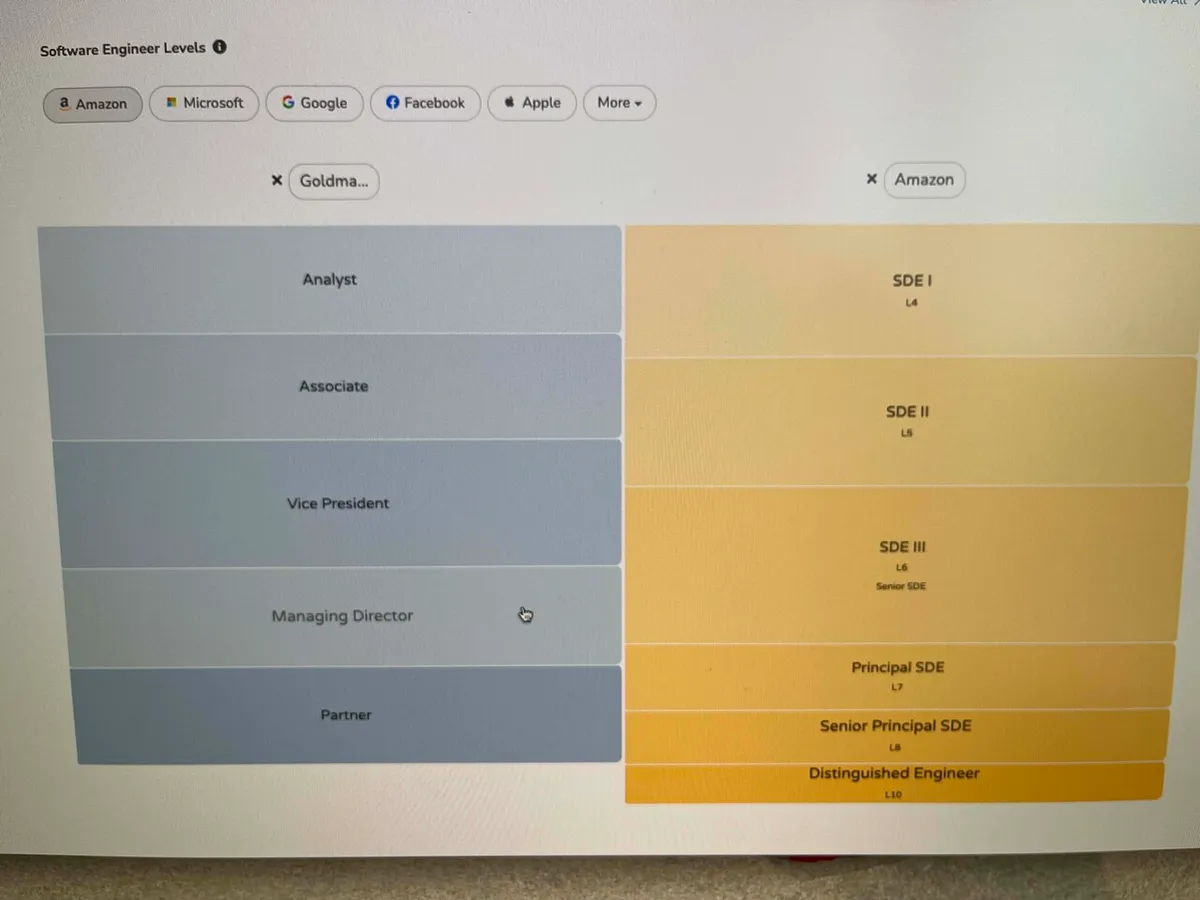
Task: Select the Amazon company chip
Action: tap(92, 104)
